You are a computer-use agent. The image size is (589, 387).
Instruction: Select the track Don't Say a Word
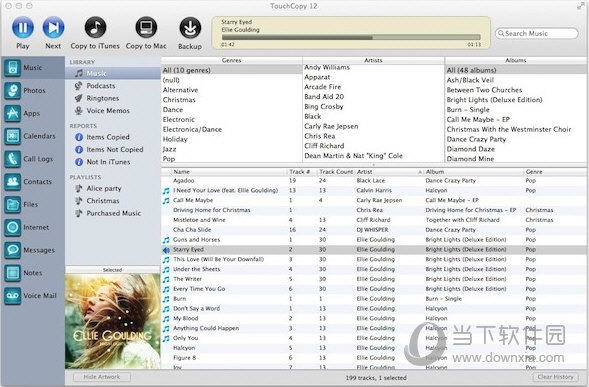click(374, 308)
